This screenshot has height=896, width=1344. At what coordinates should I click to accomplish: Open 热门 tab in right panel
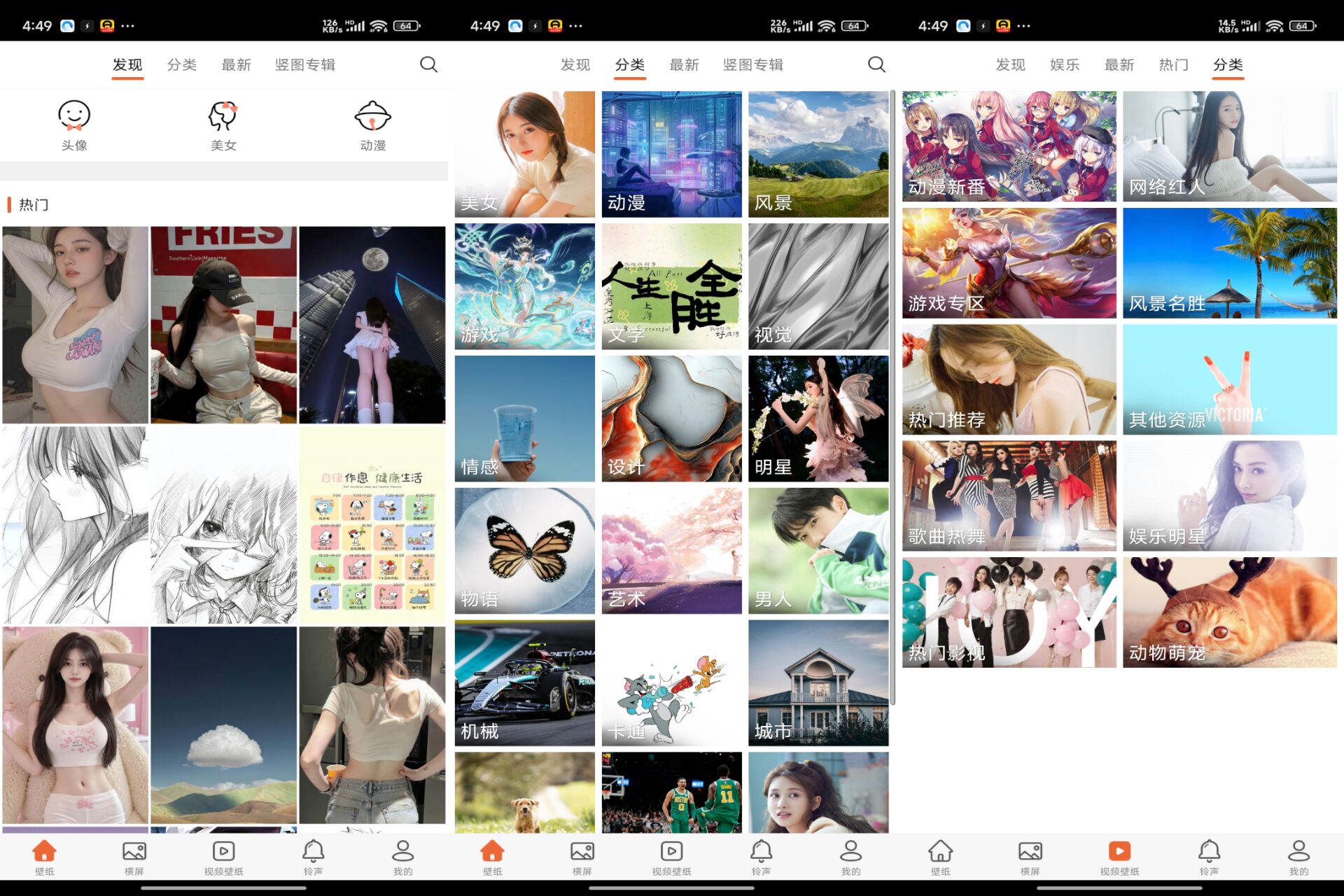1173,64
